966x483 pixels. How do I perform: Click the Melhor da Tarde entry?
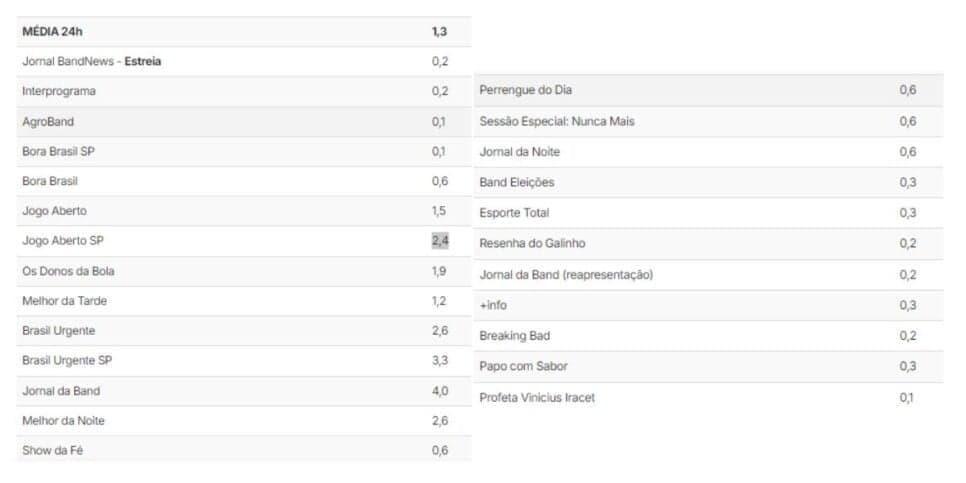[65, 301]
